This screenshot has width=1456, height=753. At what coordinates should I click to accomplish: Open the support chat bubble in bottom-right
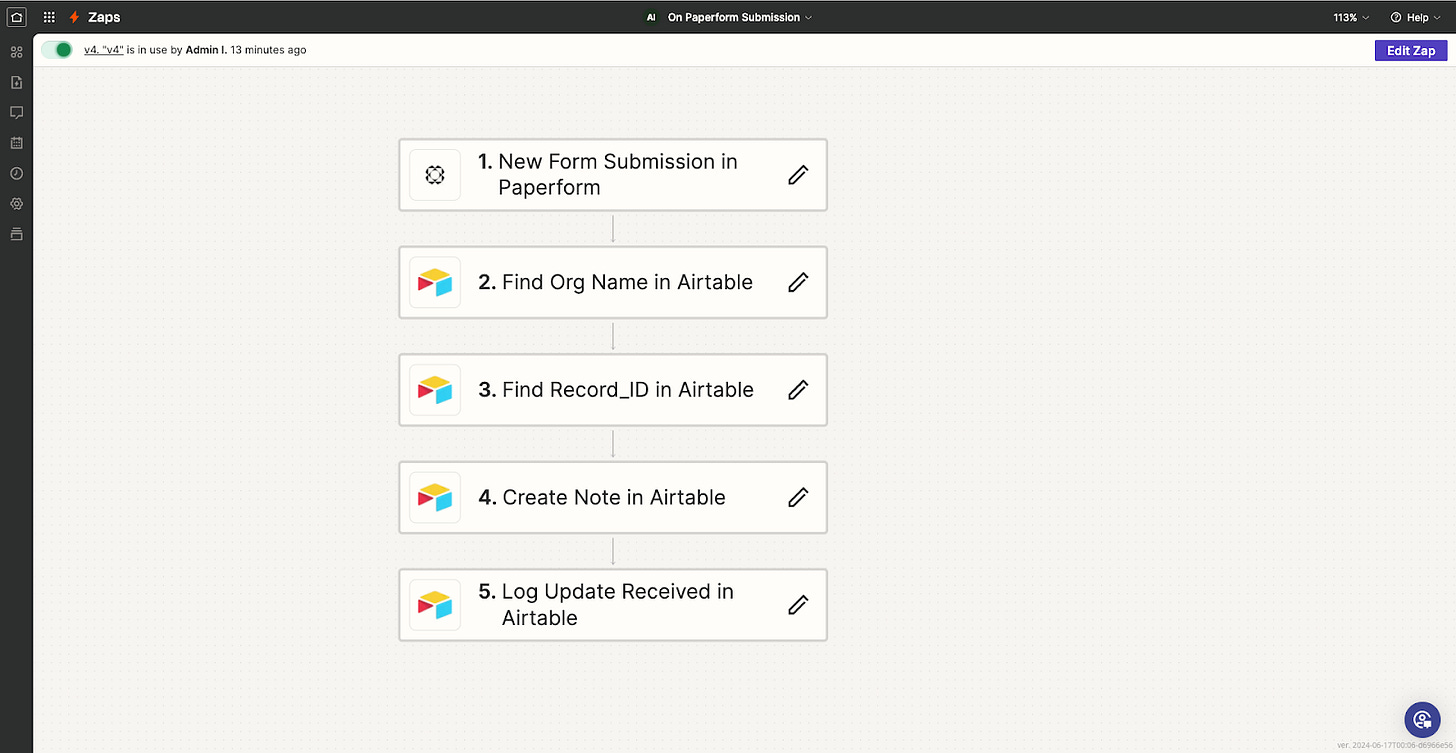coord(1422,719)
